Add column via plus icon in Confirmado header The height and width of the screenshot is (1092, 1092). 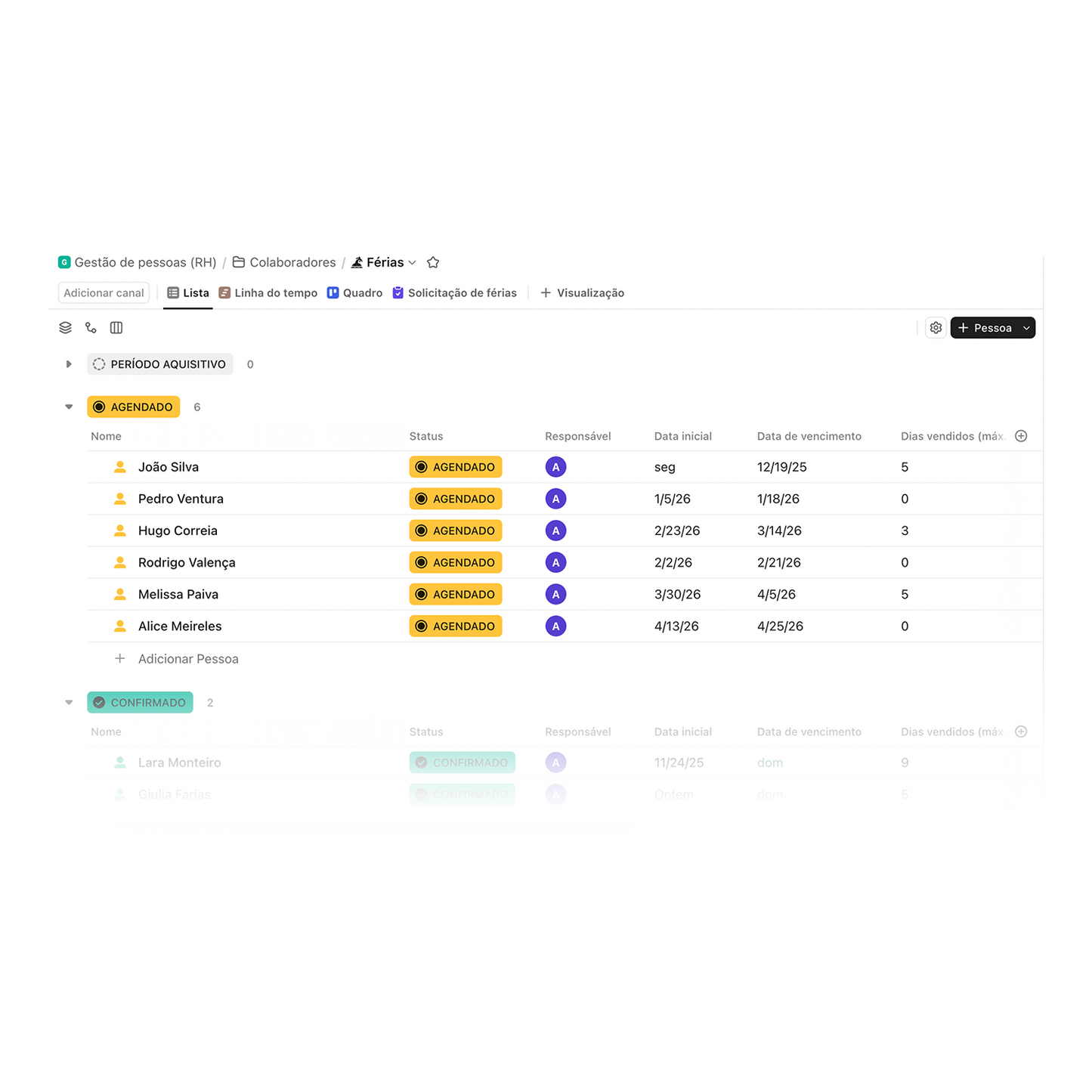1021,732
